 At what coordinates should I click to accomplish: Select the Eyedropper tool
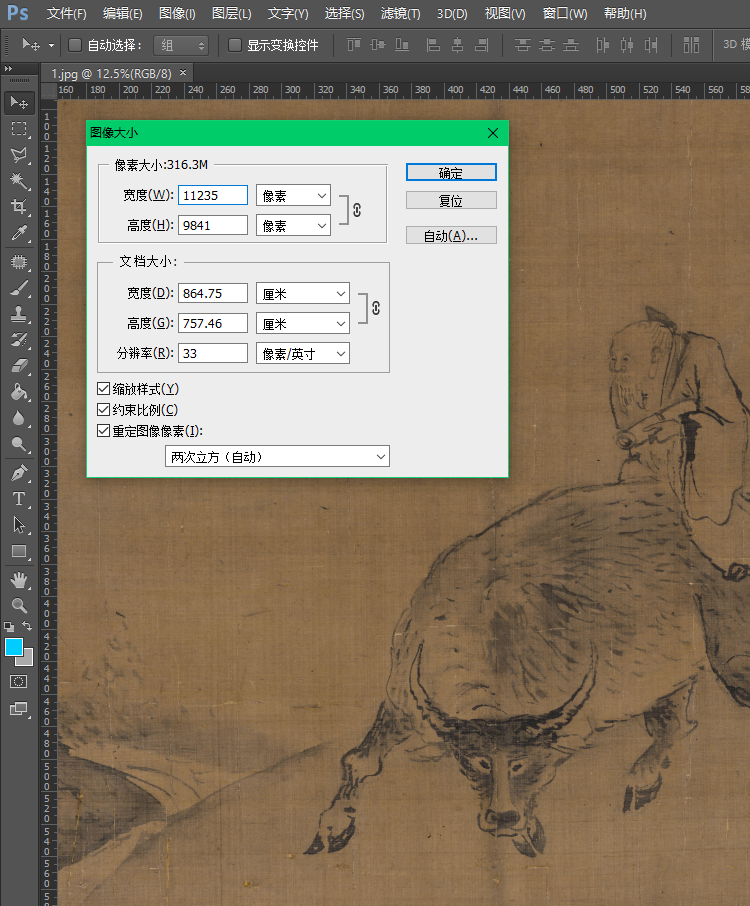coord(19,233)
